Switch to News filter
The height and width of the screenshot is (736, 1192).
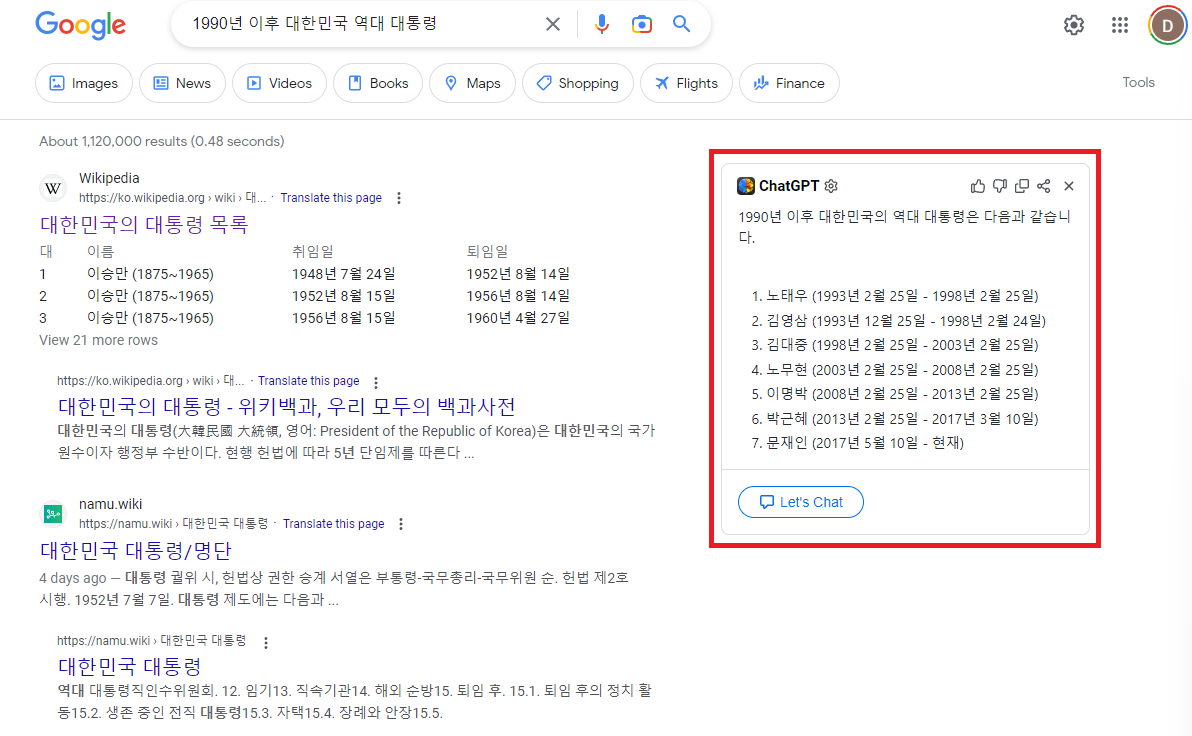(x=182, y=83)
